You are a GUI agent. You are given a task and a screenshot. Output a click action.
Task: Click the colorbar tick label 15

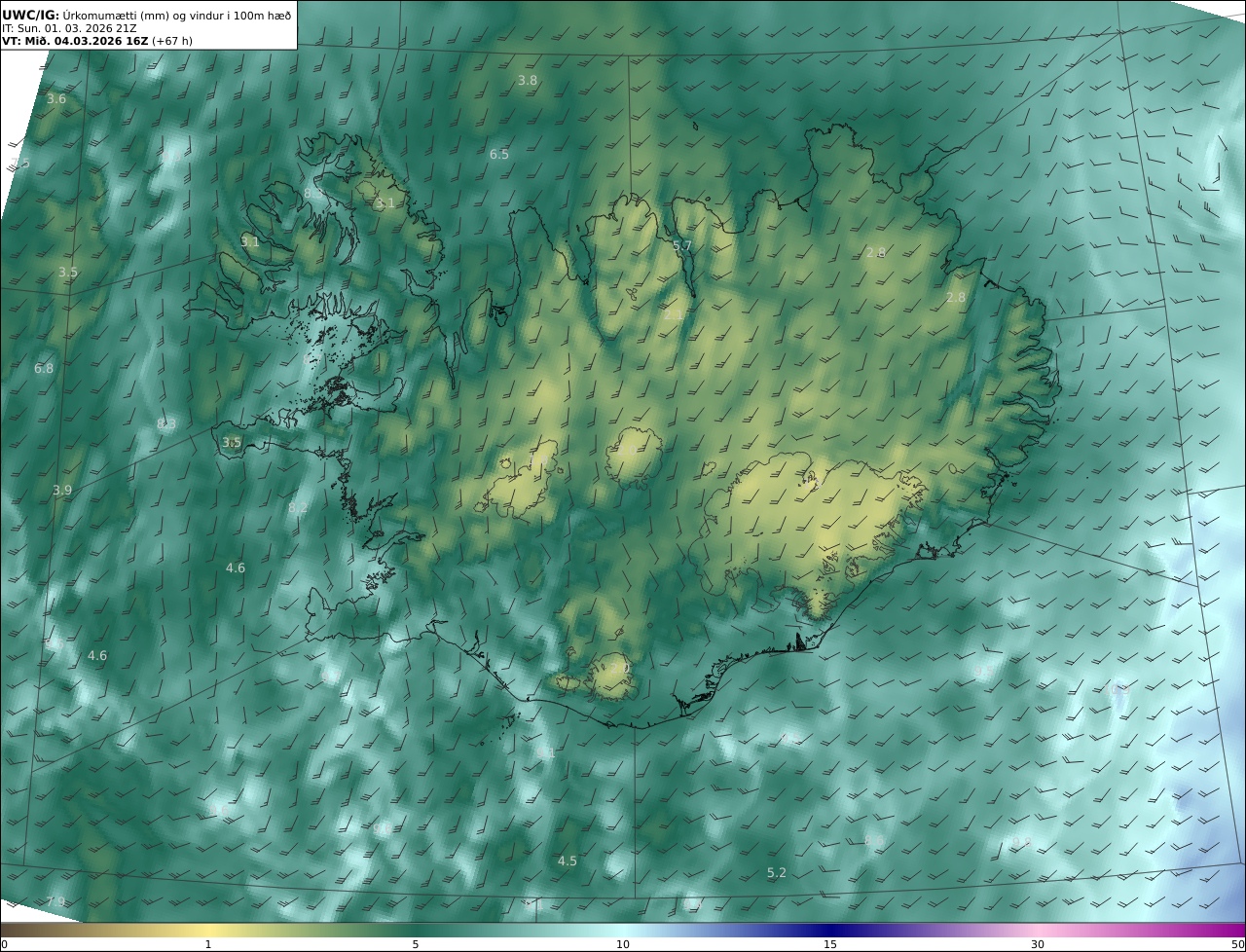click(x=830, y=944)
